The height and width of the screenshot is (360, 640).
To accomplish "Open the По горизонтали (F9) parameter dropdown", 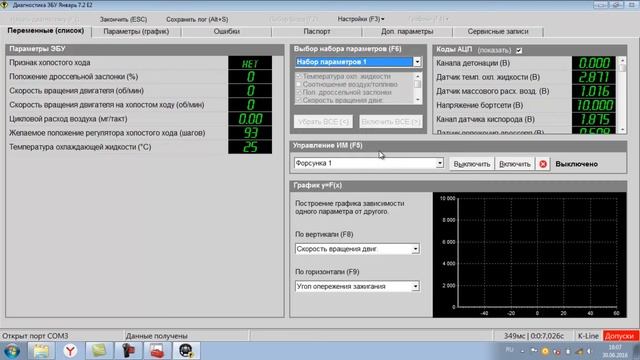I will pyautogui.click(x=415, y=287).
